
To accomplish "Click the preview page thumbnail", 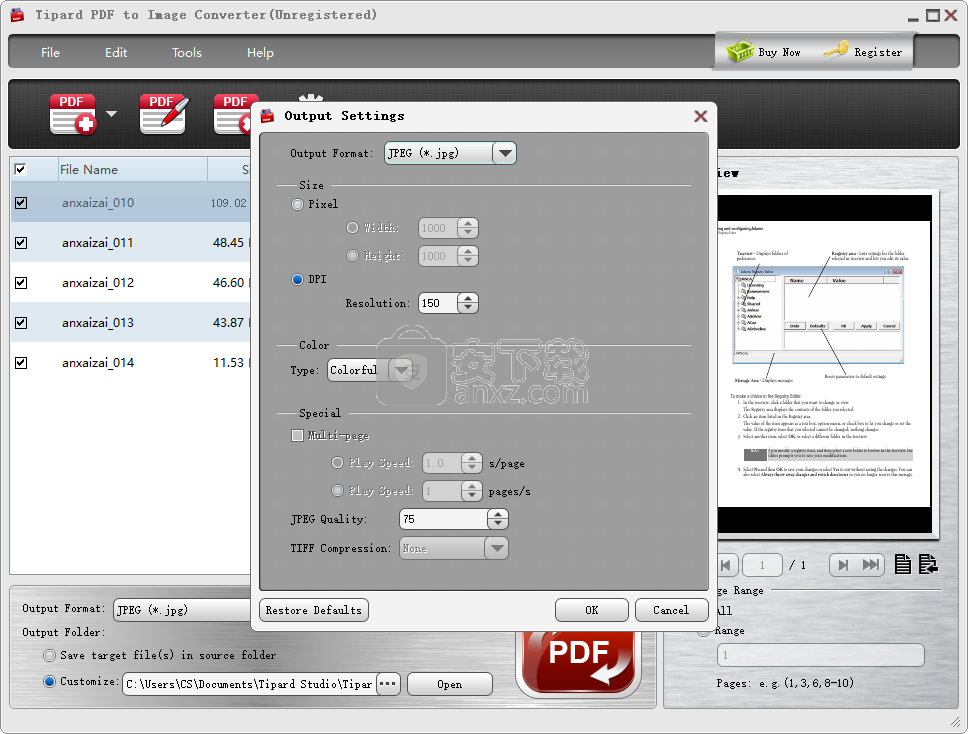I will [825, 364].
